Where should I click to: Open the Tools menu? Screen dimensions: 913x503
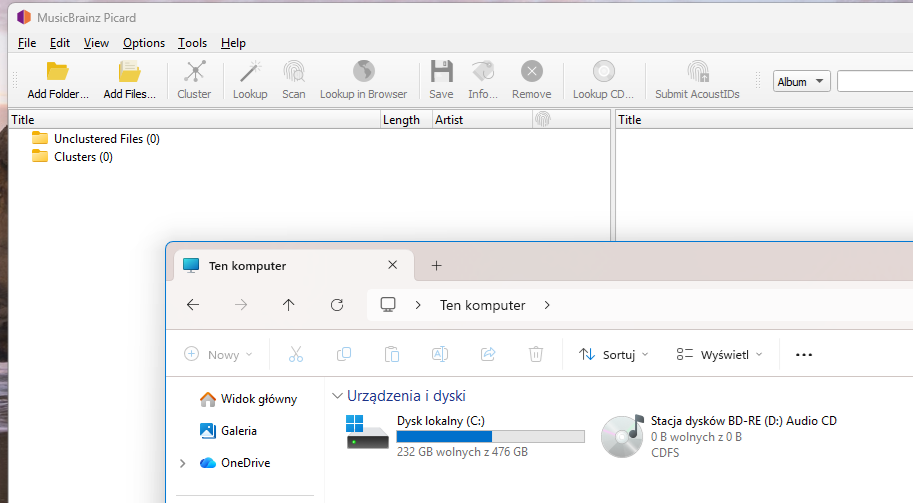click(192, 43)
